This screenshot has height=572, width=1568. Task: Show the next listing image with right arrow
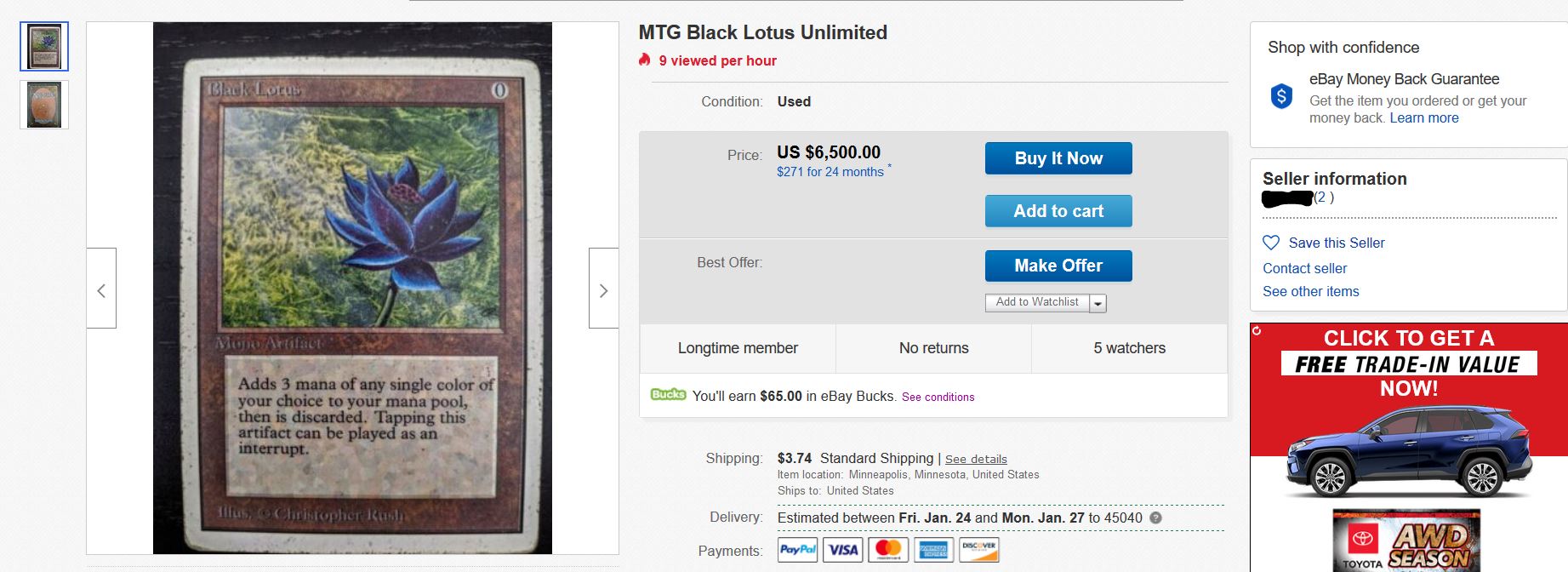[x=603, y=289]
